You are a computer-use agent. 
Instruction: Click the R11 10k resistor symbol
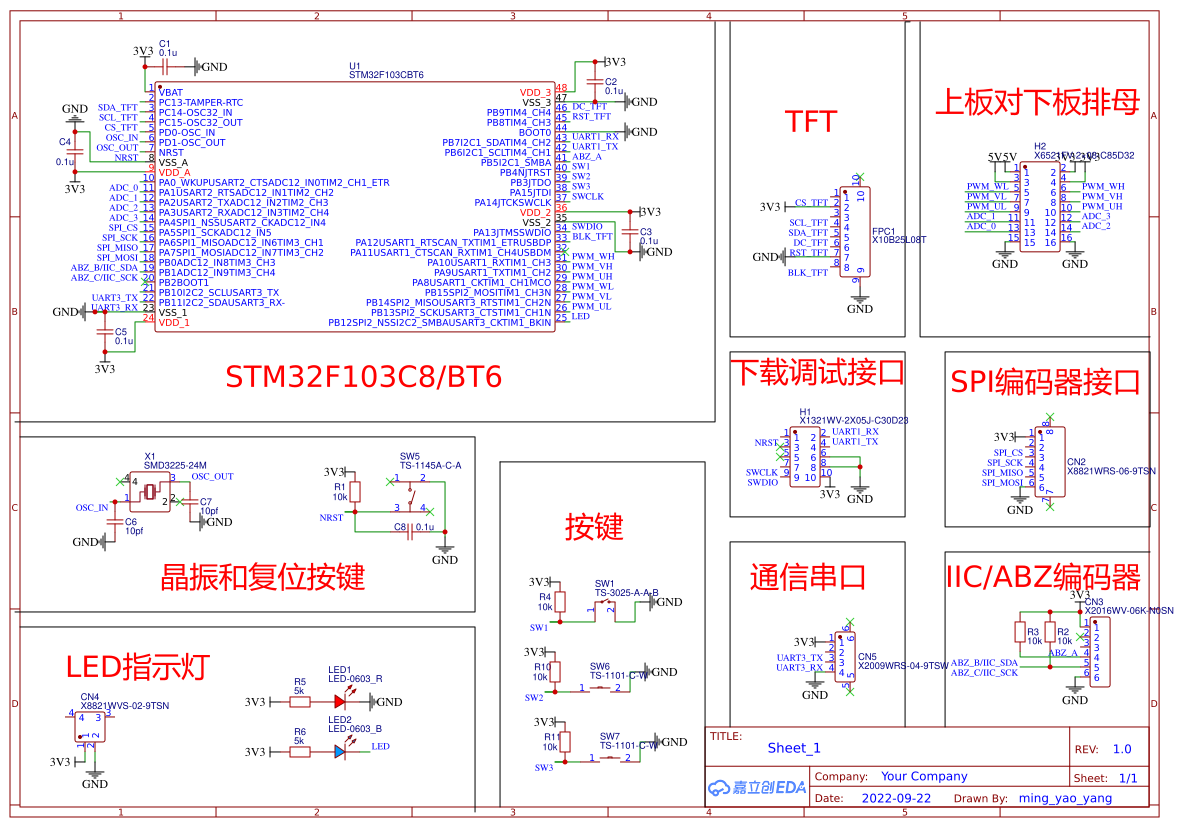pos(565,742)
